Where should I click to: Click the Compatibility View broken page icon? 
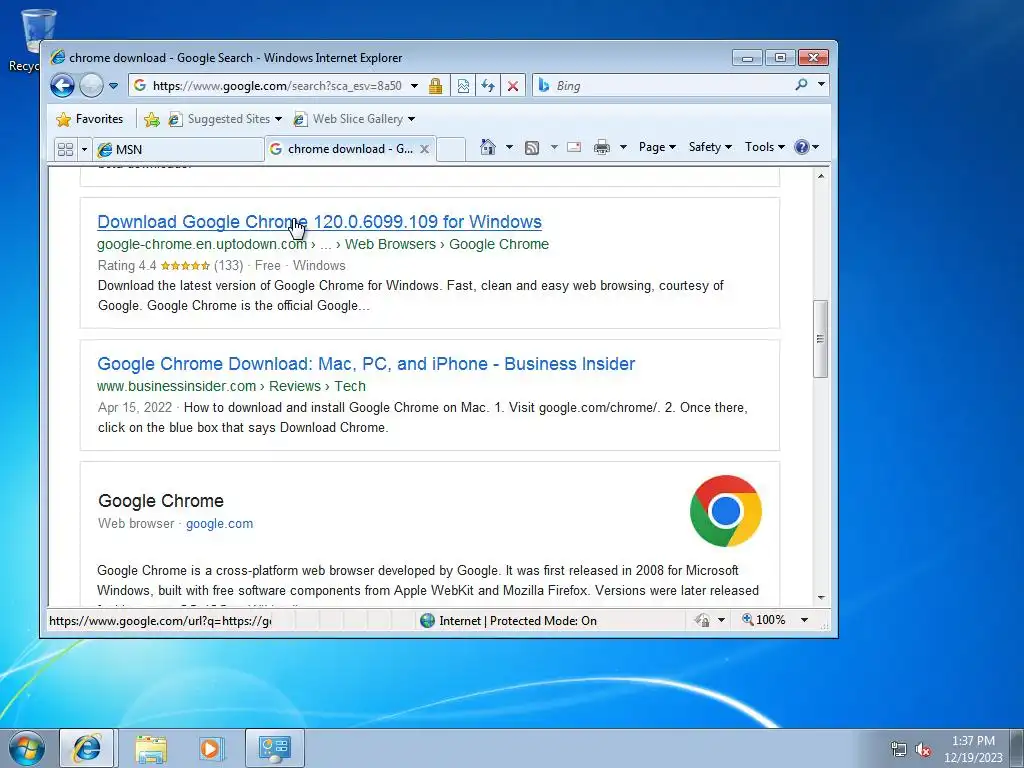(463, 86)
